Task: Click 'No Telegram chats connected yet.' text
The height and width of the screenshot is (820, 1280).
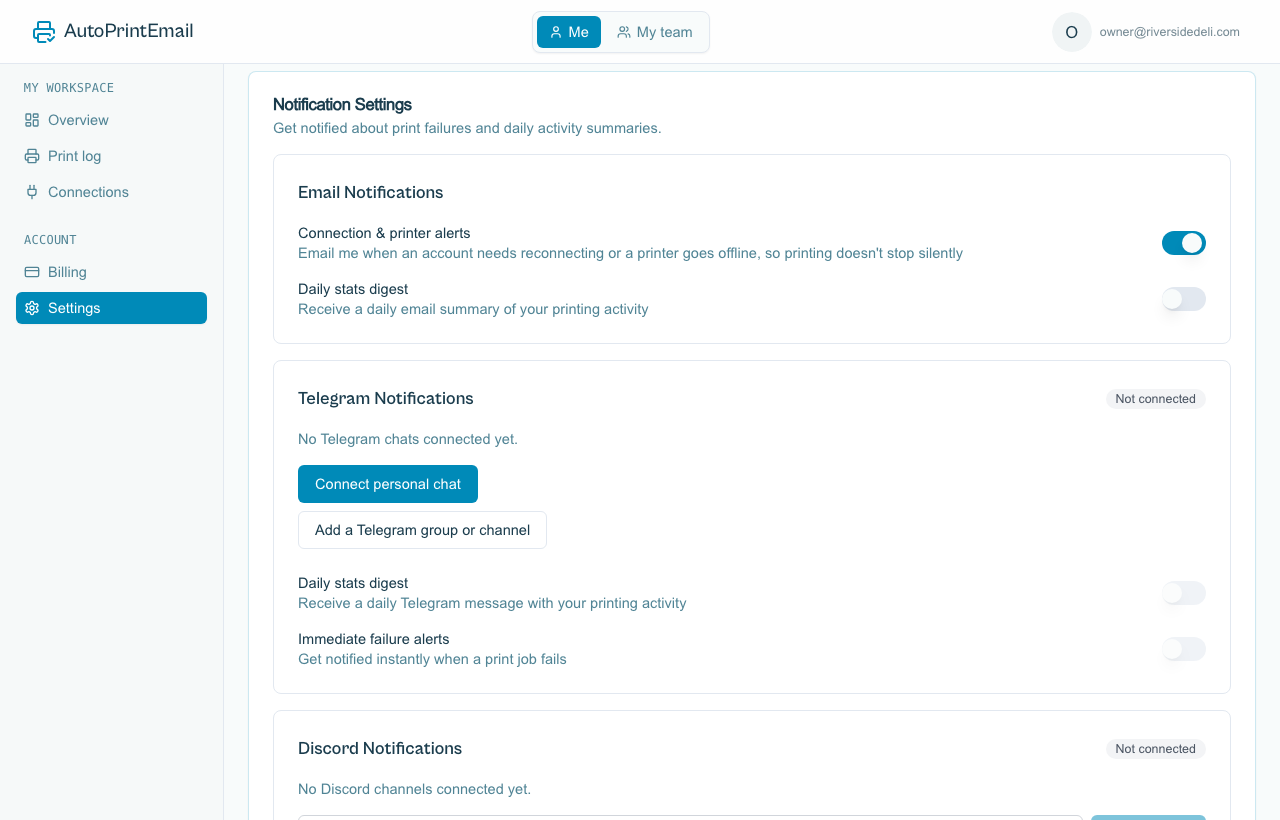Action: (x=408, y=439)
